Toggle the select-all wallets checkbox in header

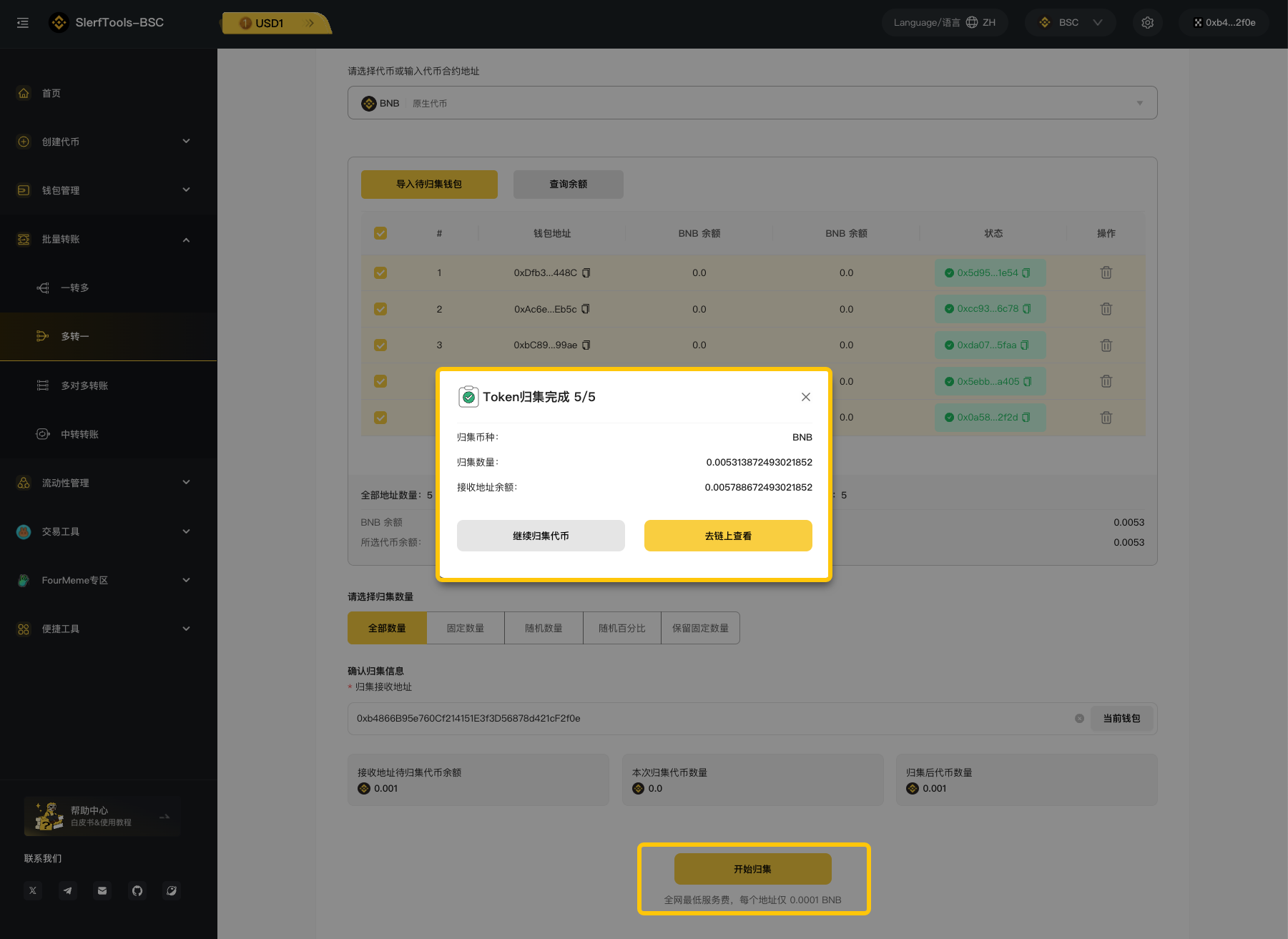point(380,233)
